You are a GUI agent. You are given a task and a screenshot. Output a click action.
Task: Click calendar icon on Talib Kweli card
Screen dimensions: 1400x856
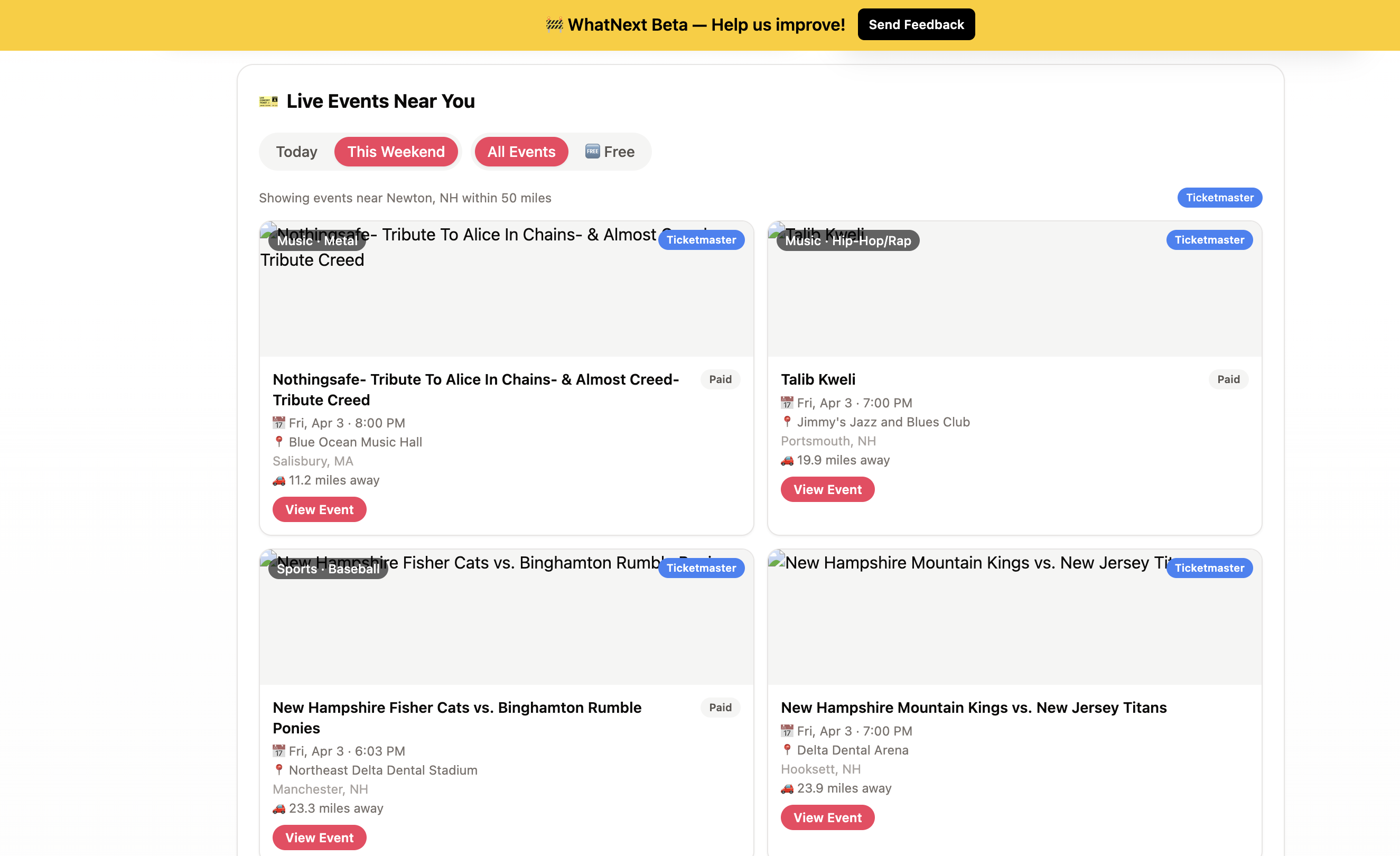point(786,403)
